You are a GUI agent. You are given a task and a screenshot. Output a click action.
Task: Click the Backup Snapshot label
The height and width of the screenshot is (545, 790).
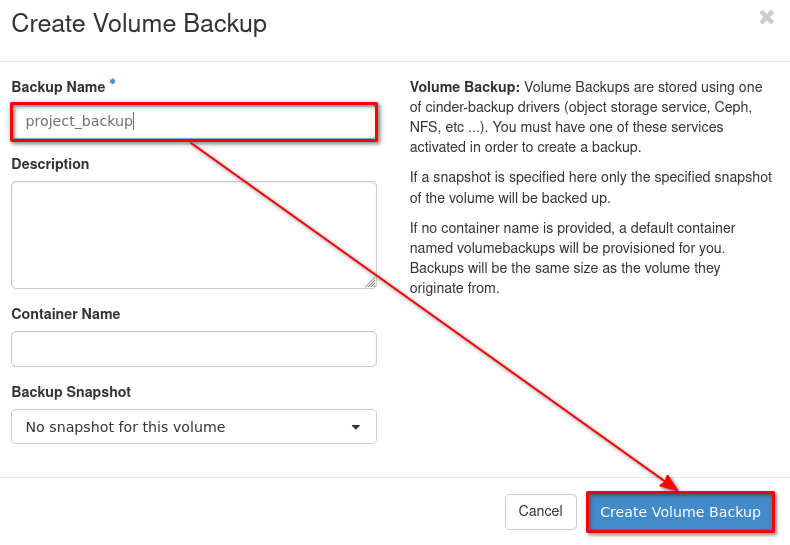[71, 392]
